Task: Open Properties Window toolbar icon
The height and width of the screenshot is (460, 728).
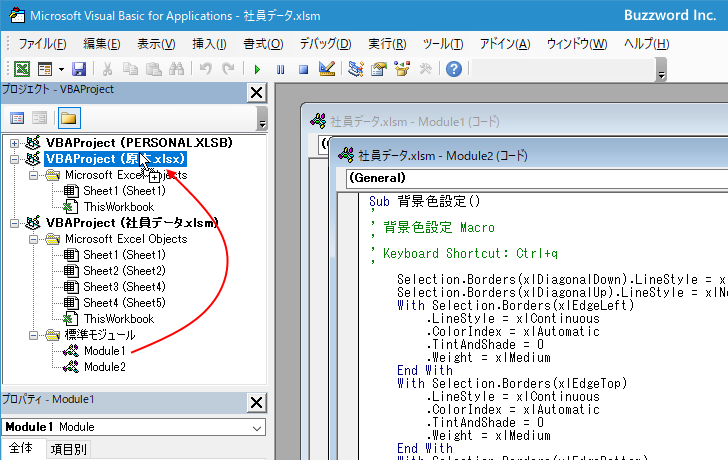Action: coord(379,69)
